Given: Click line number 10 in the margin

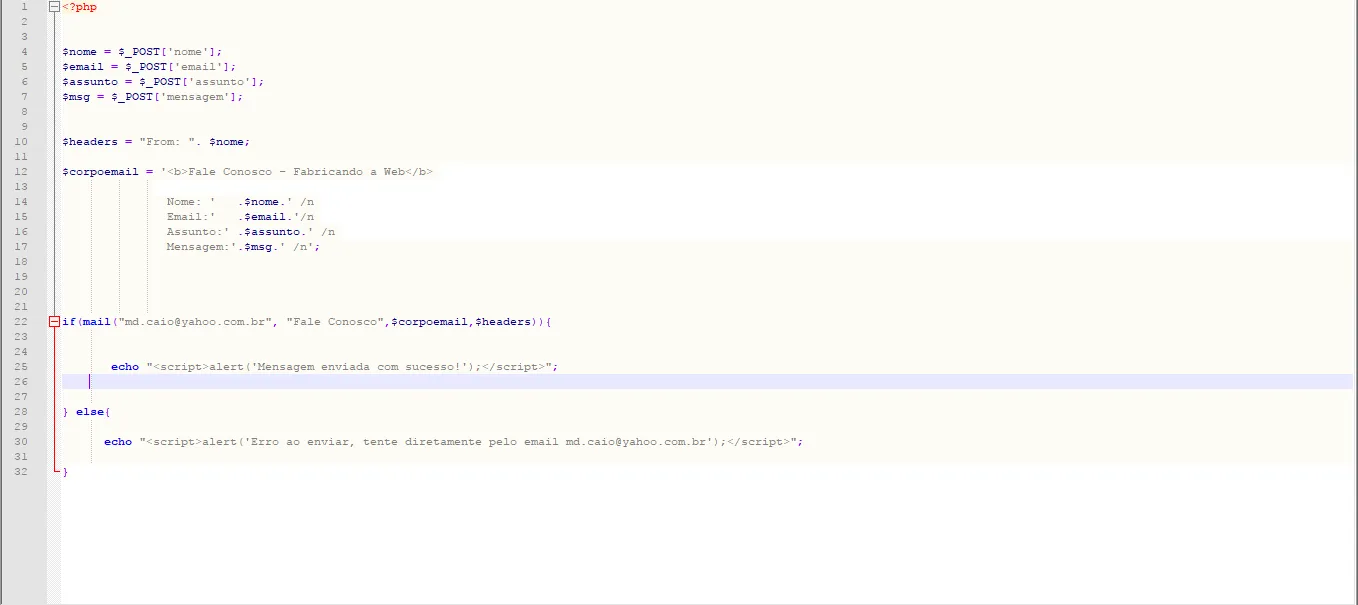Looking at the screenshot, I should coord(22,142).
